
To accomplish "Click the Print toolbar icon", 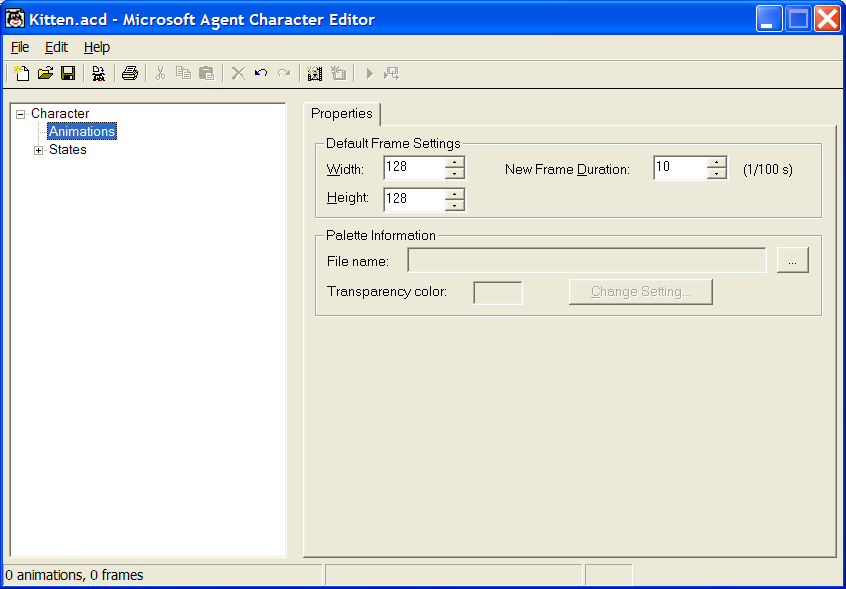I will point(130,73).
